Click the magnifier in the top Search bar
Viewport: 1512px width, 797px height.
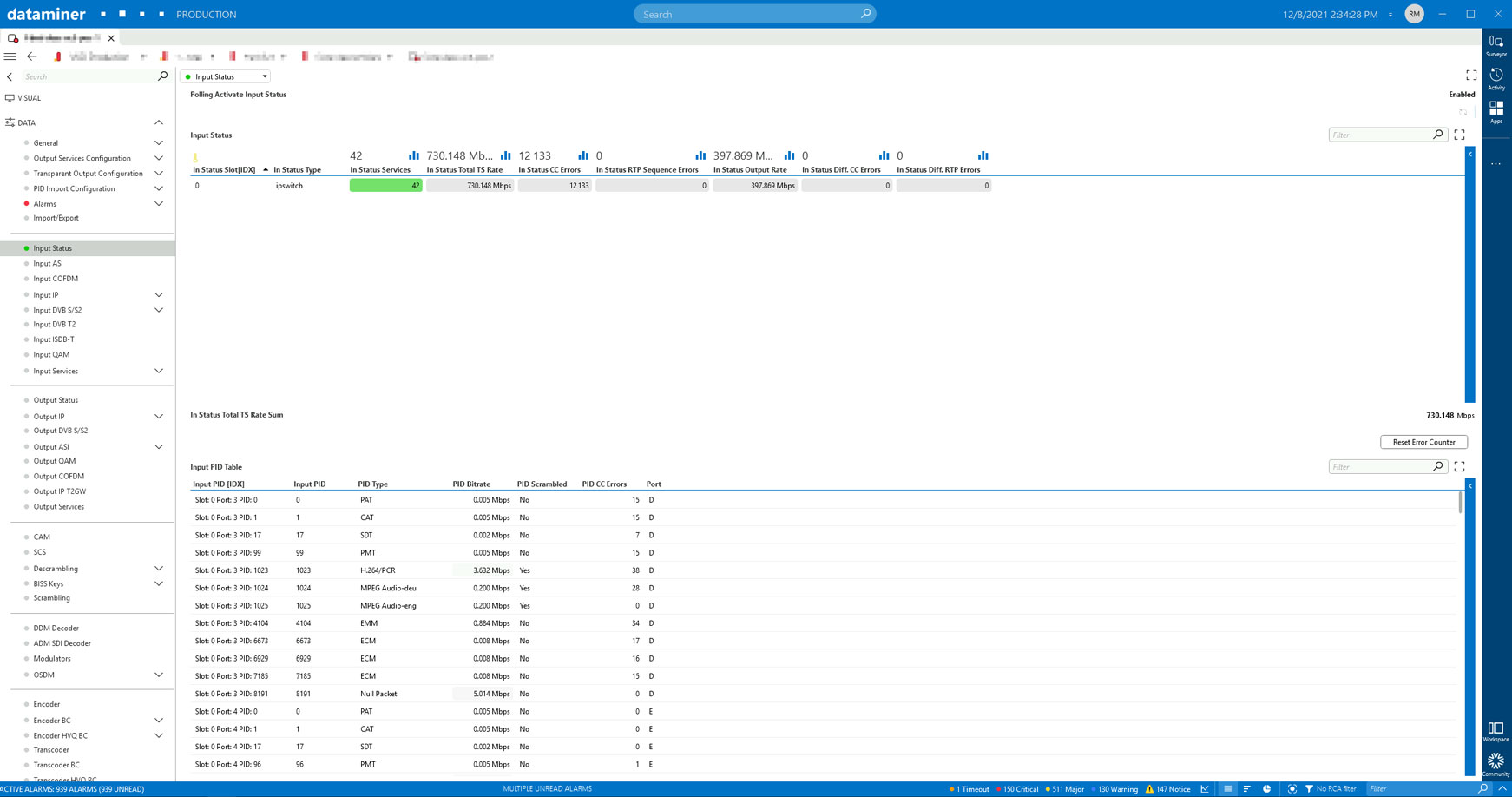pos(865,14)
